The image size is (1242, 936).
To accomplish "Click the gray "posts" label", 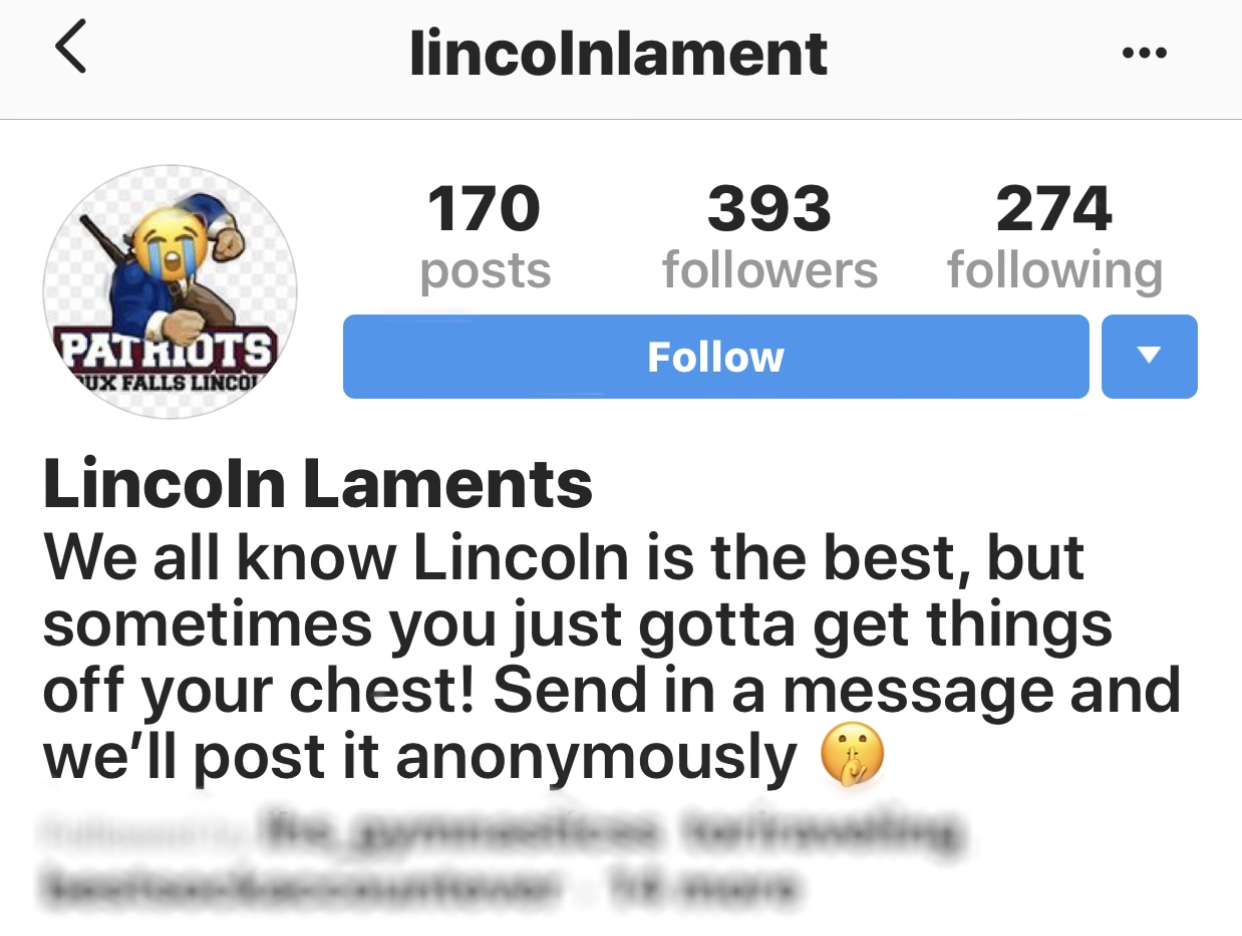I will [485, 270].
